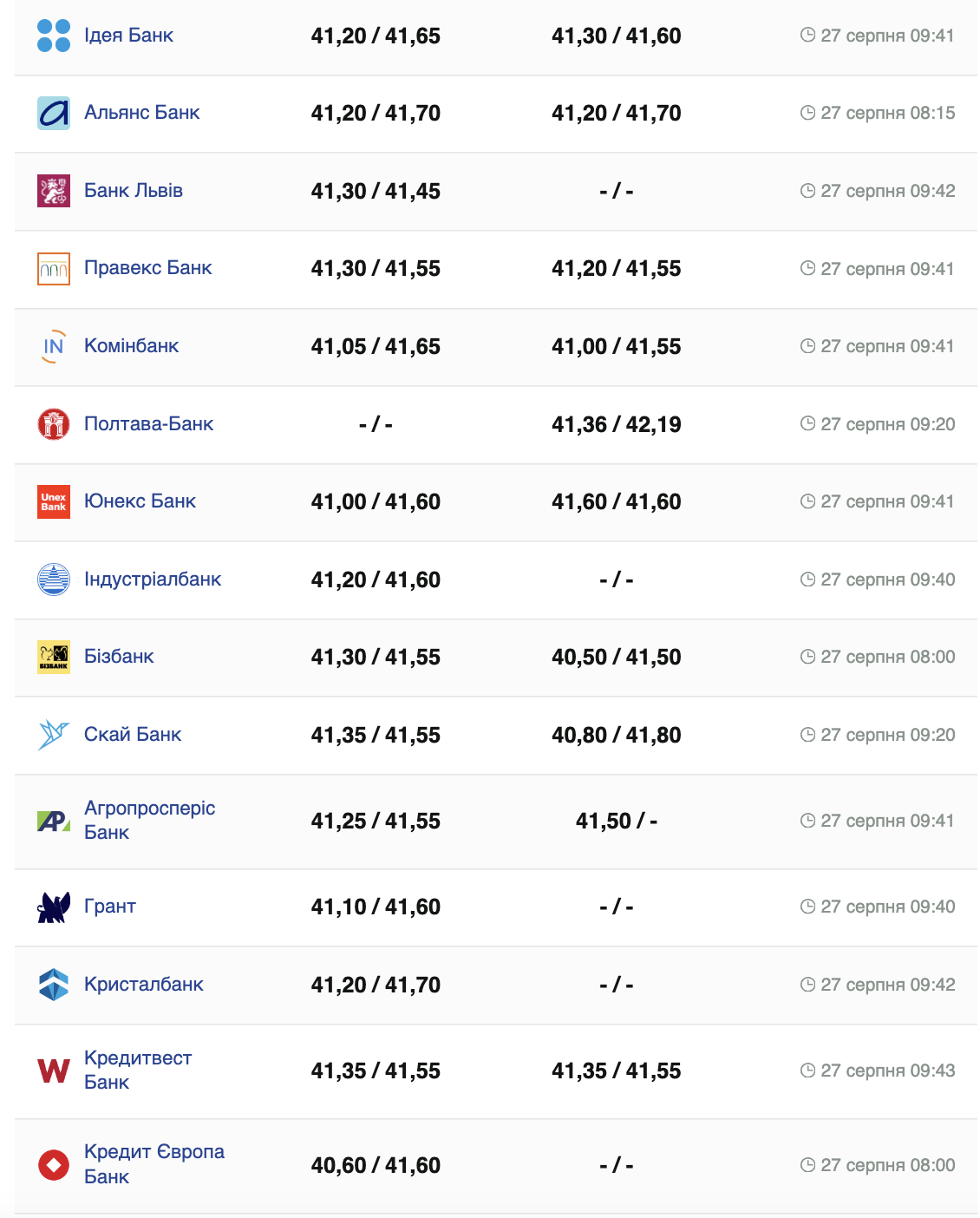Screen dimensions: 980x1218
Task: Click the Комінбанк IN logo
Action: [x=54, y=346]
